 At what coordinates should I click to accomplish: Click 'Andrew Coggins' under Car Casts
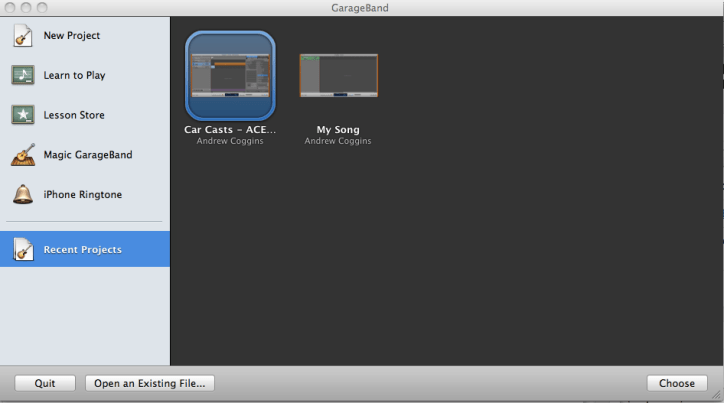(230, 141)
